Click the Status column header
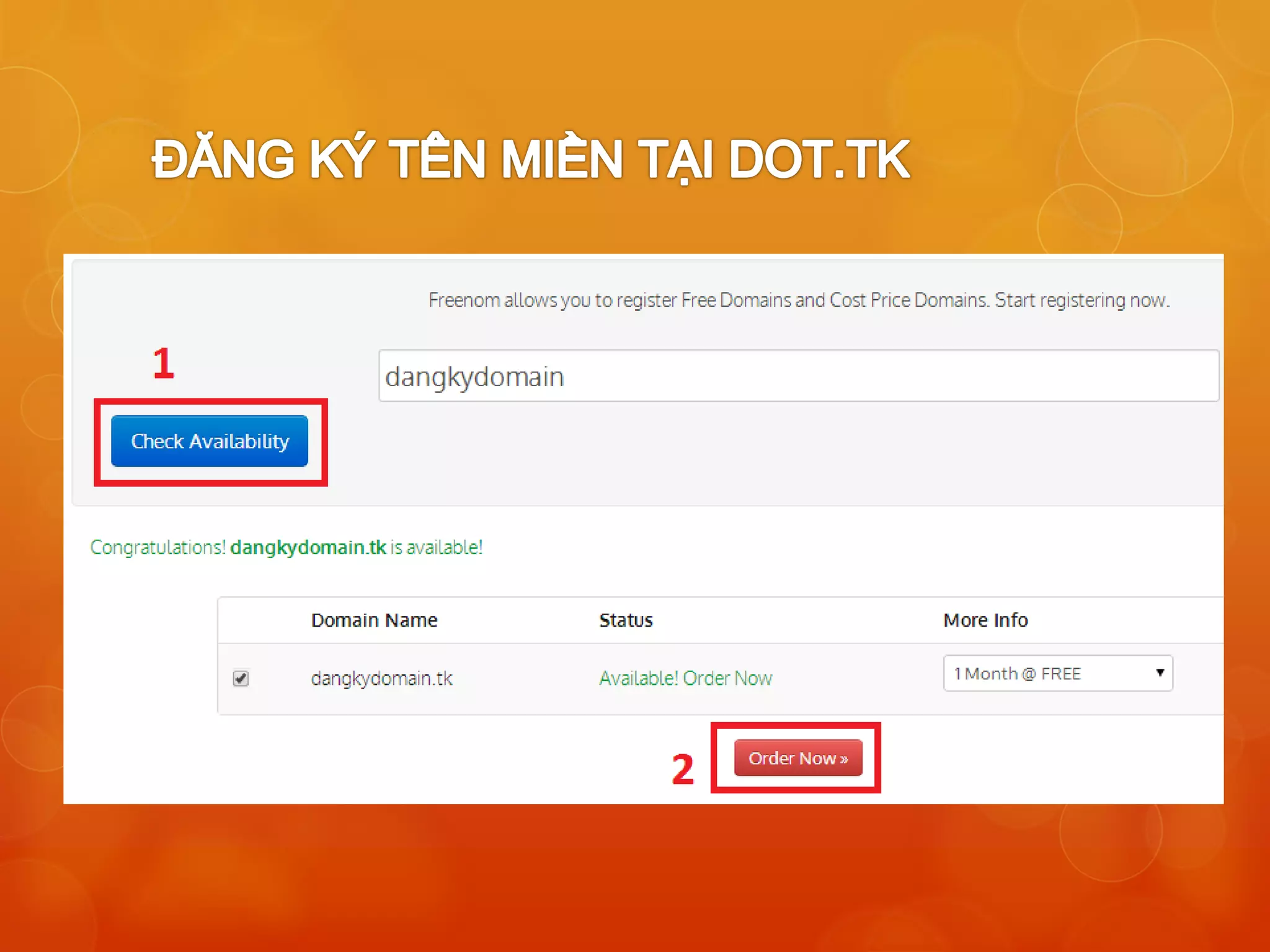This screenshot has width=1270, height=952. pyautogui.click(x=626, y=620)
